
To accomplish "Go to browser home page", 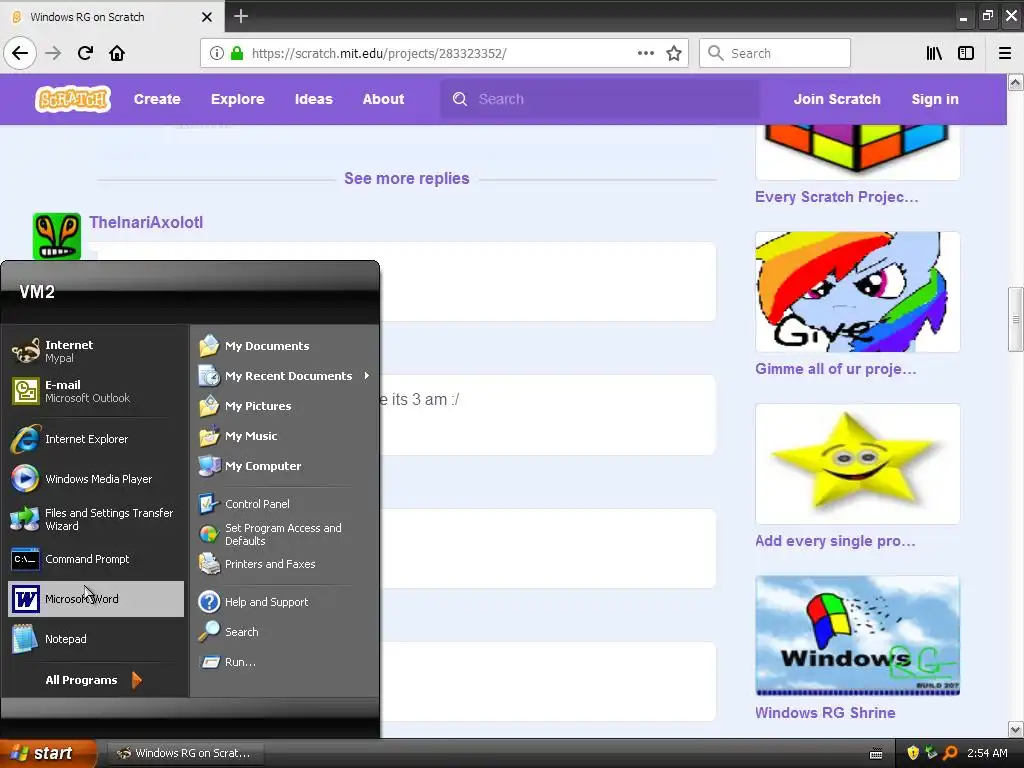I will (x=117, y=53).
